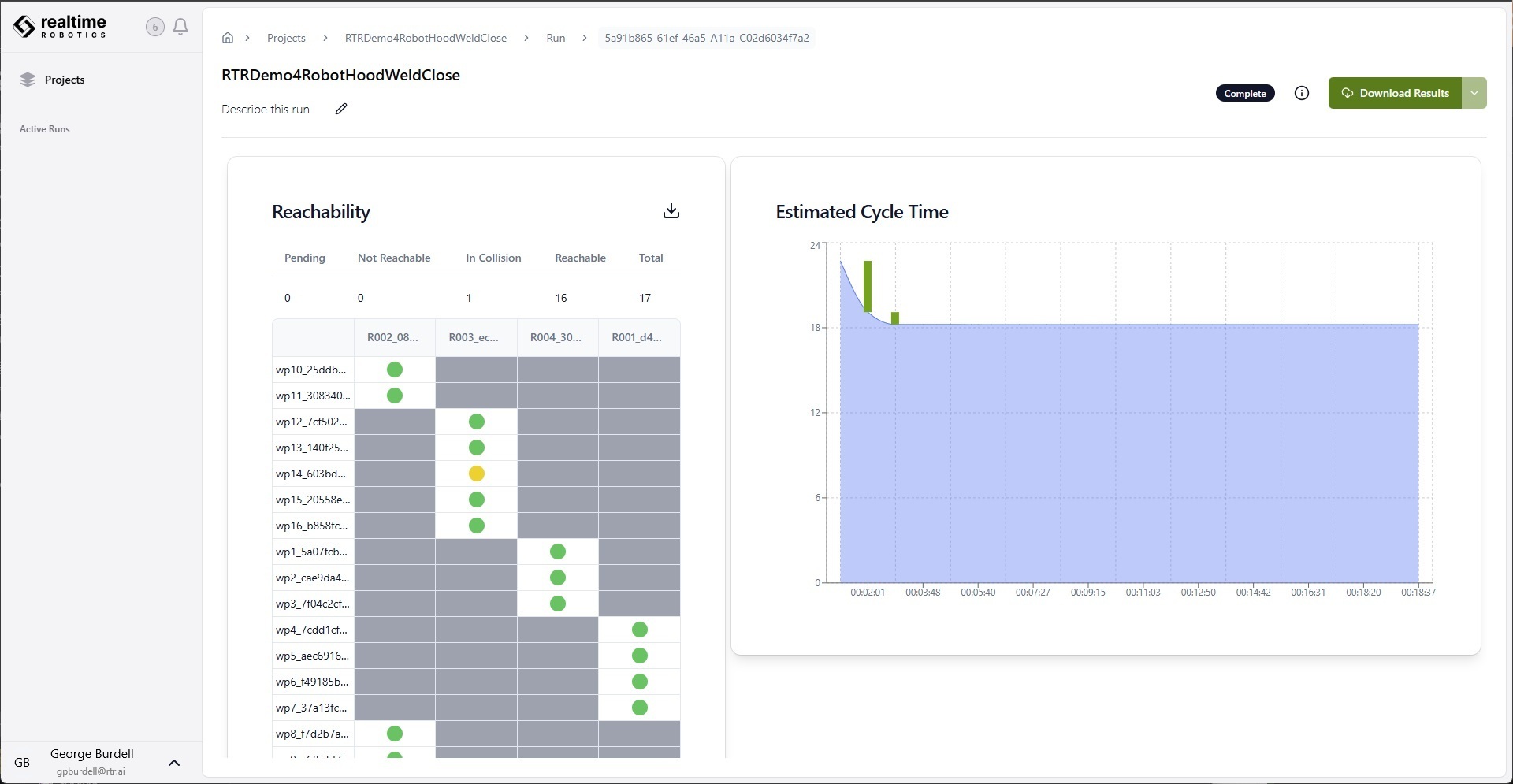This screenshot has height=784, width=1513.
Task: Open Active Runs in the sidebar
Action: tap(45, 129)
